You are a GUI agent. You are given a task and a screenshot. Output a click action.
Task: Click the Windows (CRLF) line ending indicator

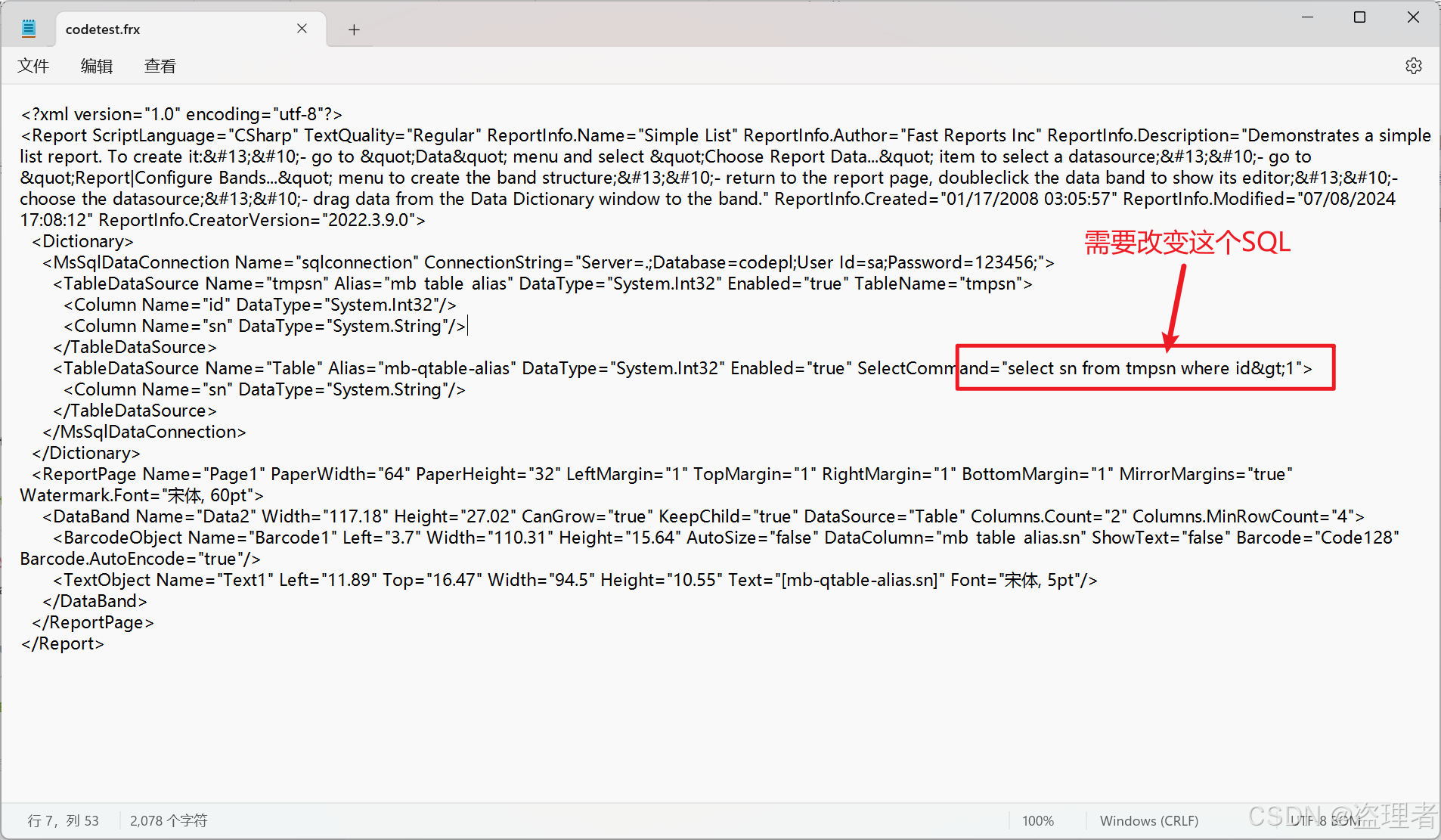(1148, 820)
